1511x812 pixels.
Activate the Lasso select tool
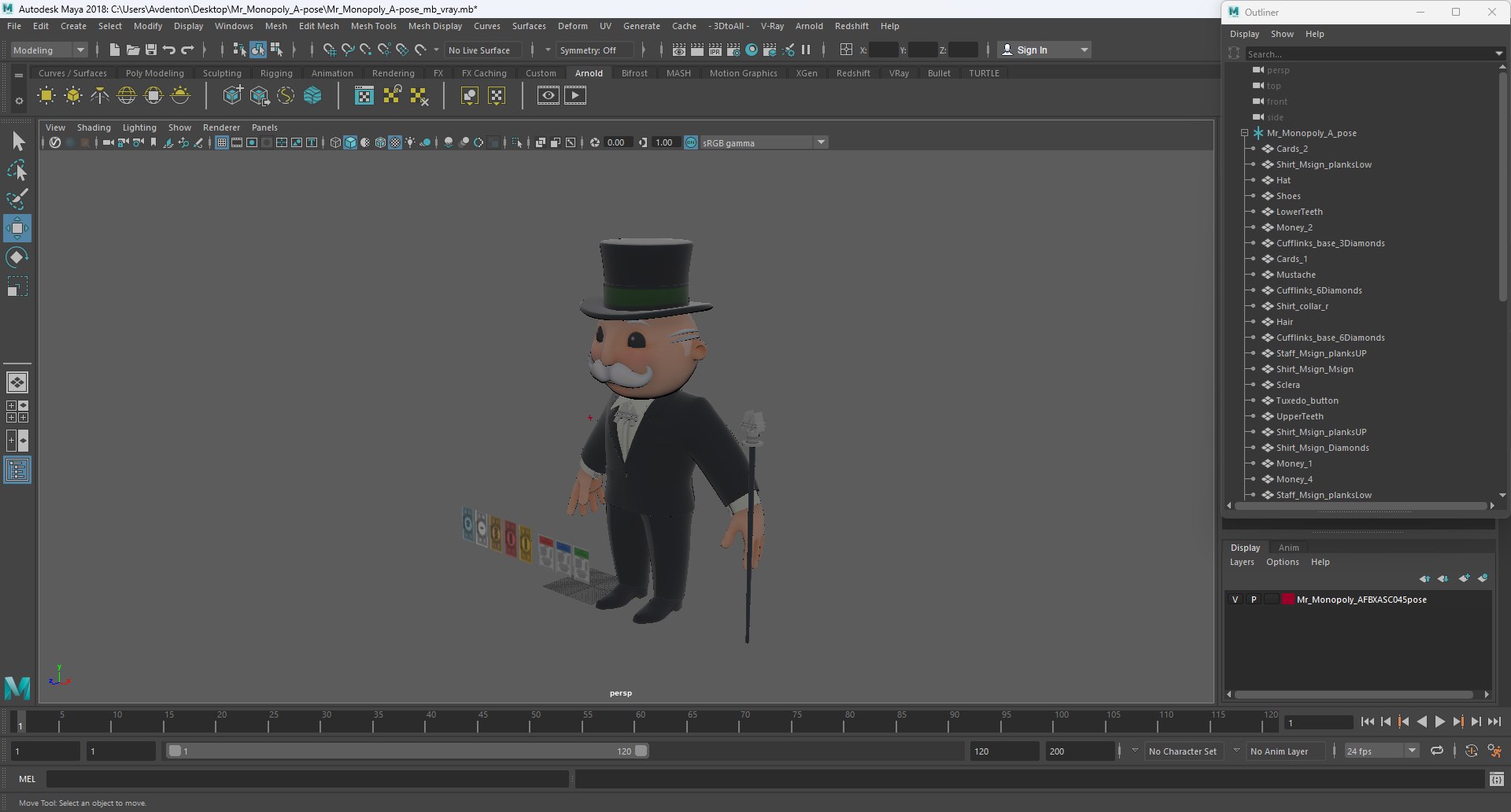point(17,170)
